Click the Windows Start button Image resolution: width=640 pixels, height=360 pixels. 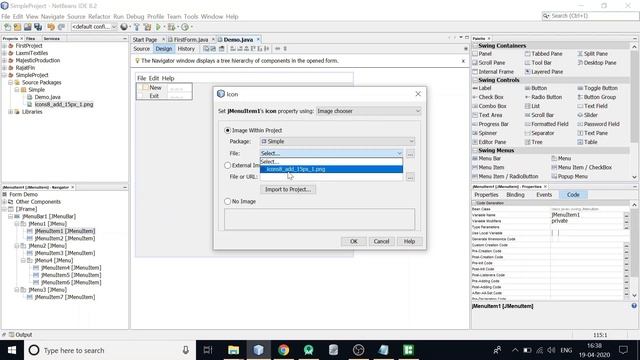click(x=12, y=350)
